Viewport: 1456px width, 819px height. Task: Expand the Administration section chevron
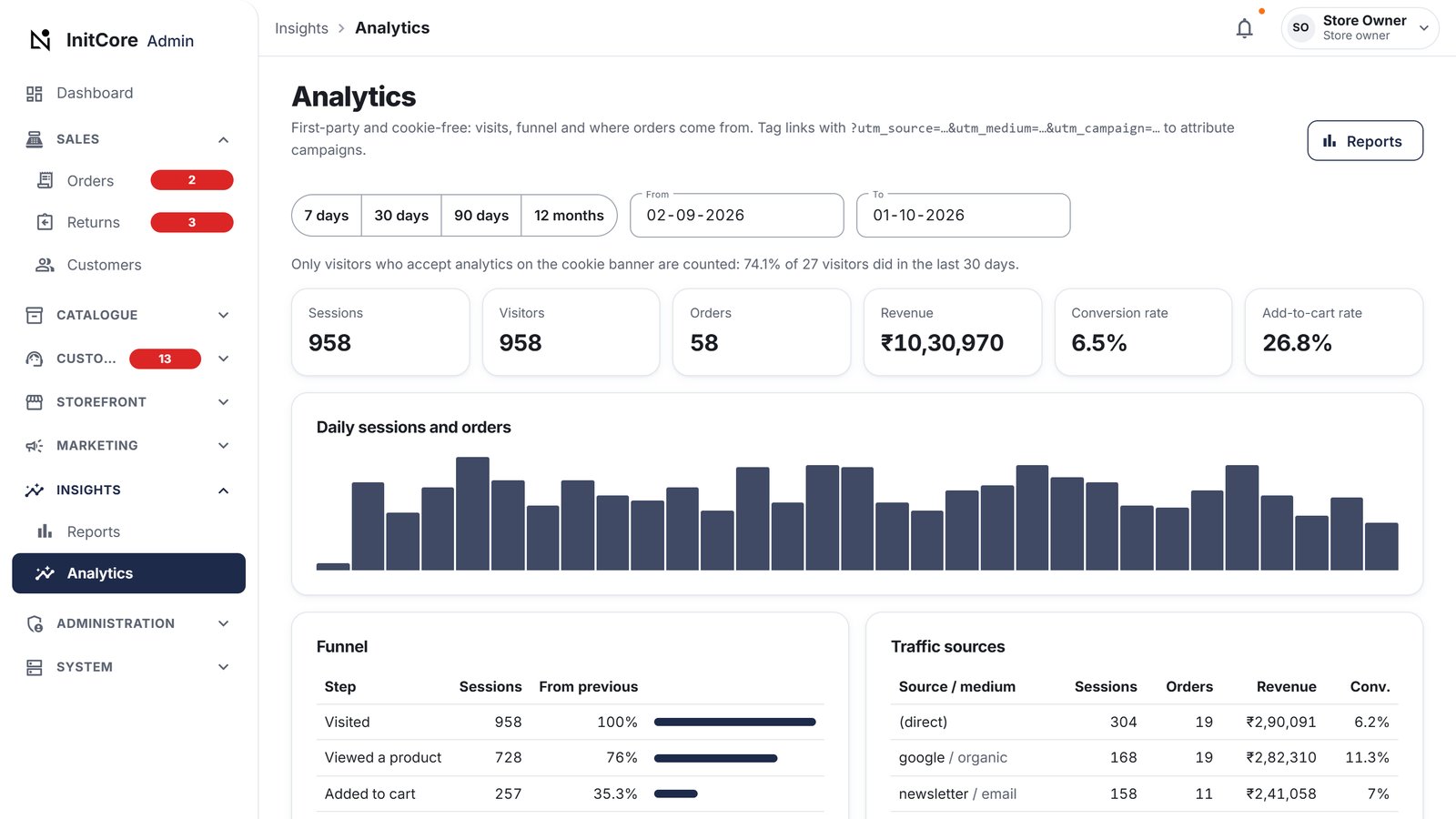click(x=224, y=623)
